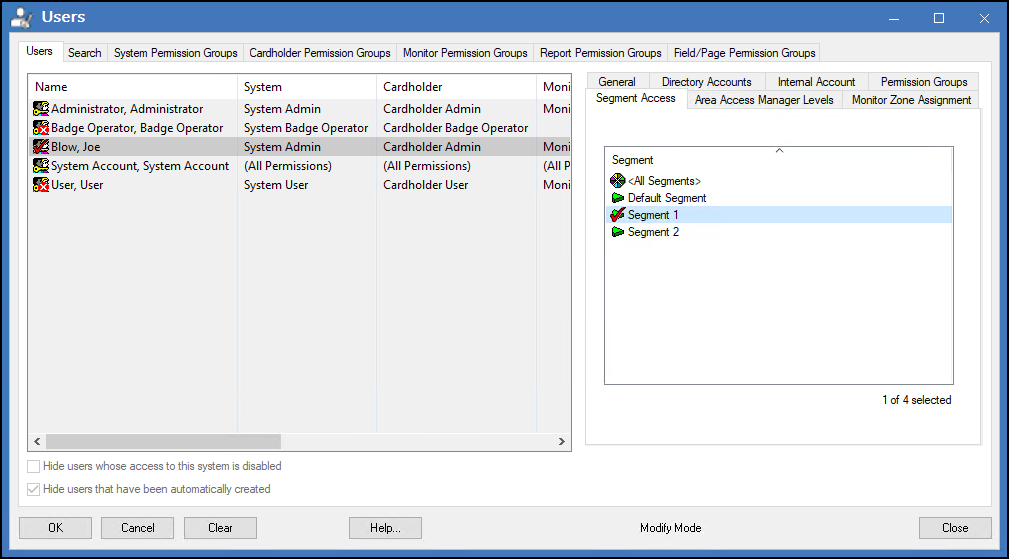This screenshot has width=1009, height=559.
Task: Switch to the General tab
Action: point(617,82)
